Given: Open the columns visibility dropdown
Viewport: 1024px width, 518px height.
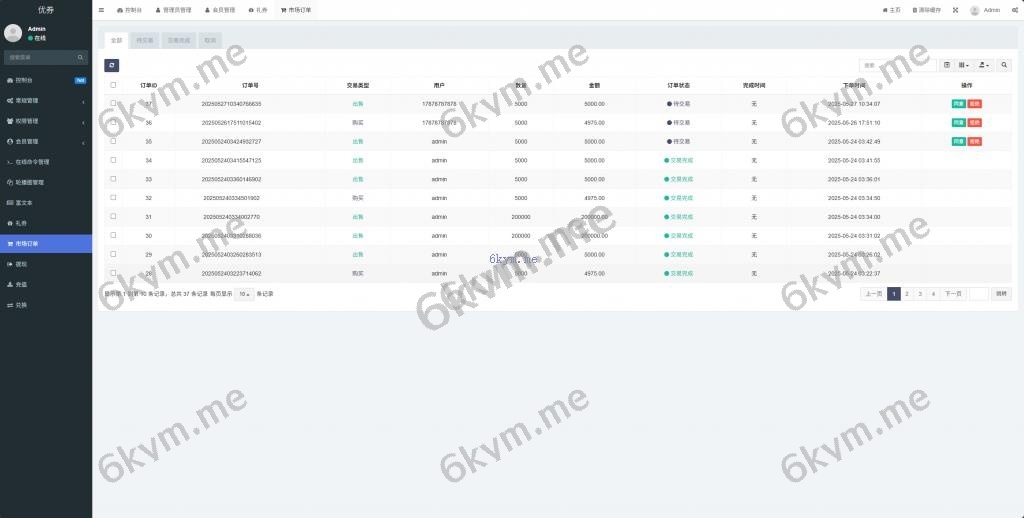Looking at the screenshot, I should tap(964, 65).
